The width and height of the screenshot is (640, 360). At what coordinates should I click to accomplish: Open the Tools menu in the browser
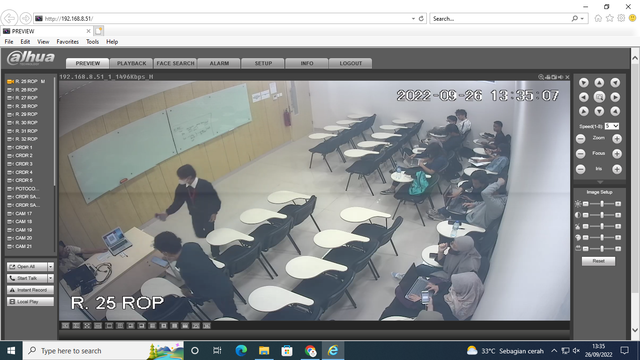[x=92, y=42]
